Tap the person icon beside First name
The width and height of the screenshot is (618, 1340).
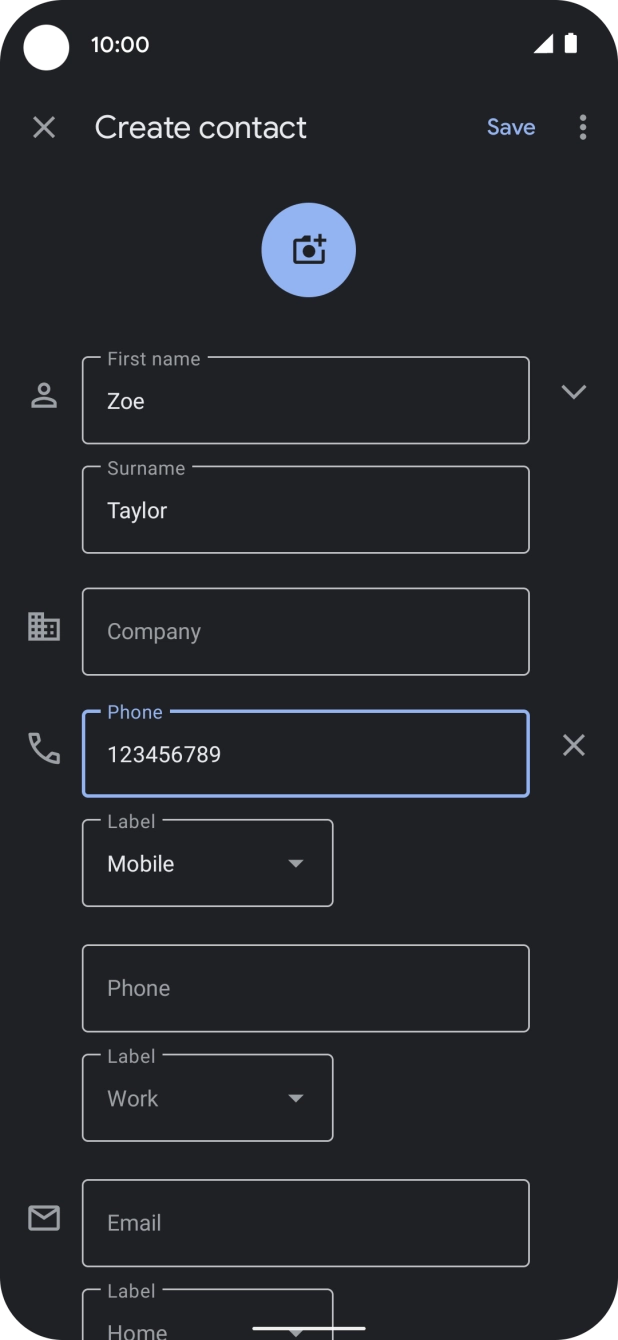pyautogui.click(x=44, y=396)
